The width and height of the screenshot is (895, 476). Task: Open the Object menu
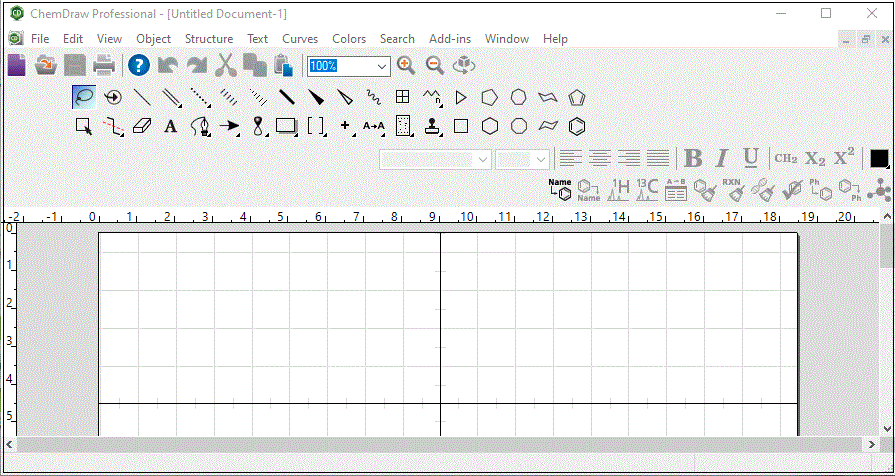pos(154,39)
